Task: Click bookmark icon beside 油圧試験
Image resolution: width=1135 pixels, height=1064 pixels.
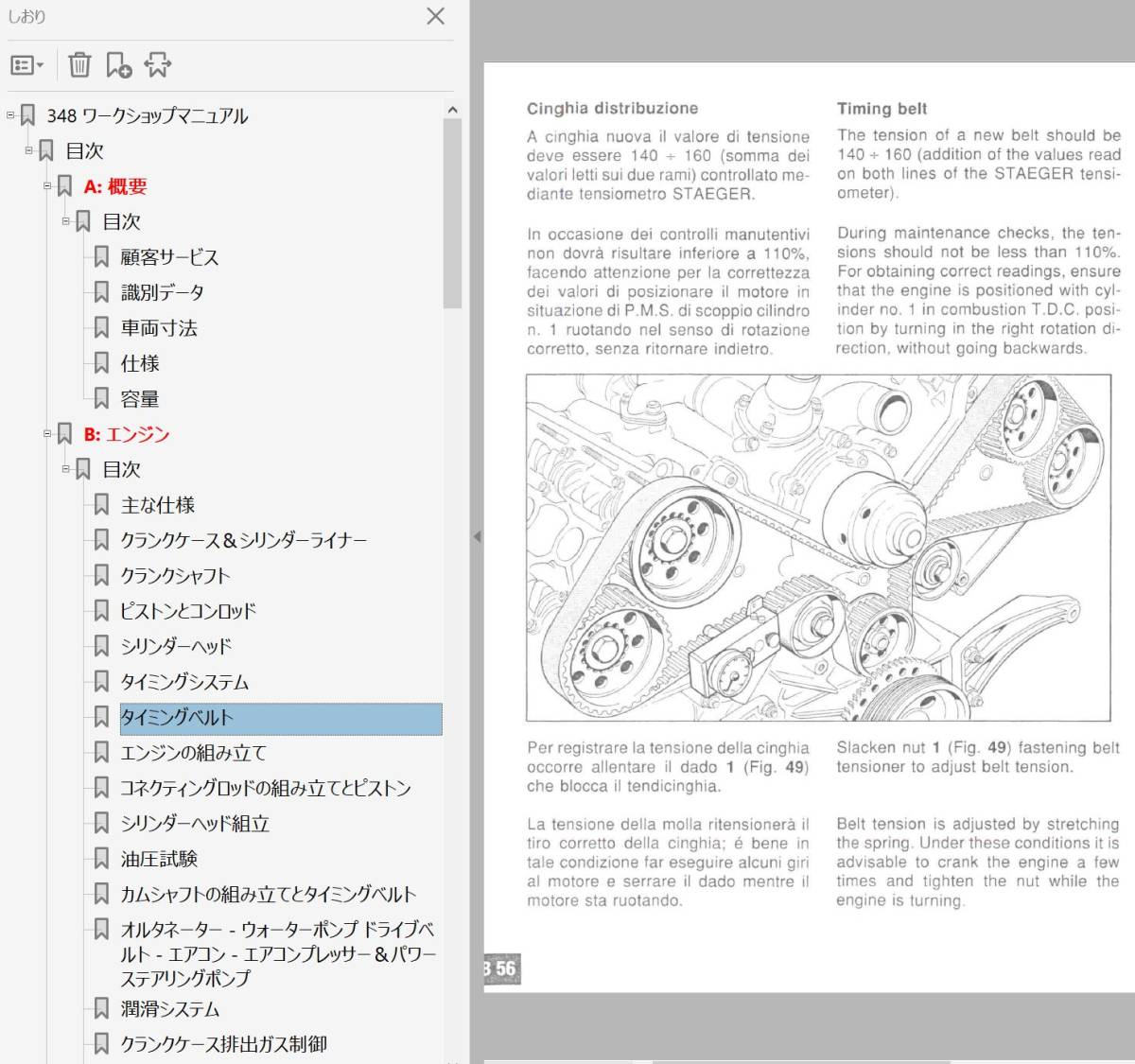Action: pos(101,859)
